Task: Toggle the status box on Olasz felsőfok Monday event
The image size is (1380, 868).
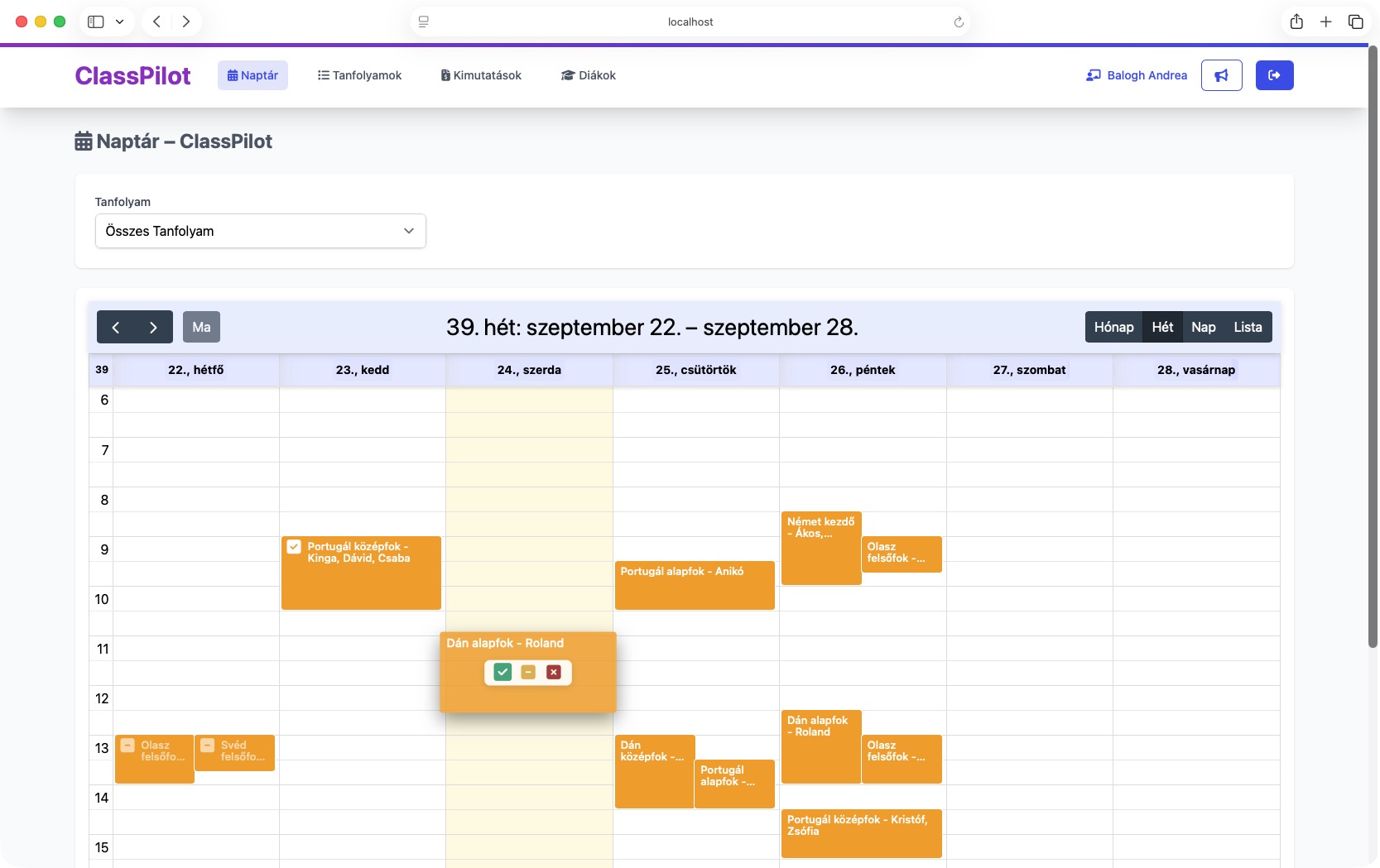Action: (x=127, y=746)
